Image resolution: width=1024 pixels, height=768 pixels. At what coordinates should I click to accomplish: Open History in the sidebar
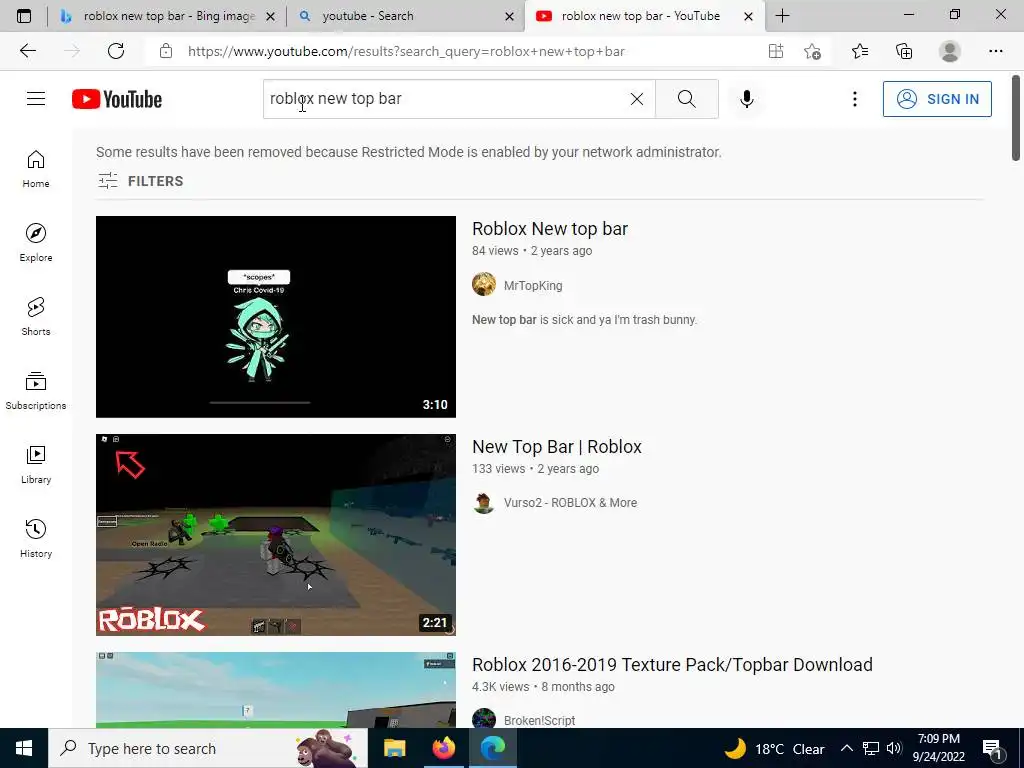point(36,538)
